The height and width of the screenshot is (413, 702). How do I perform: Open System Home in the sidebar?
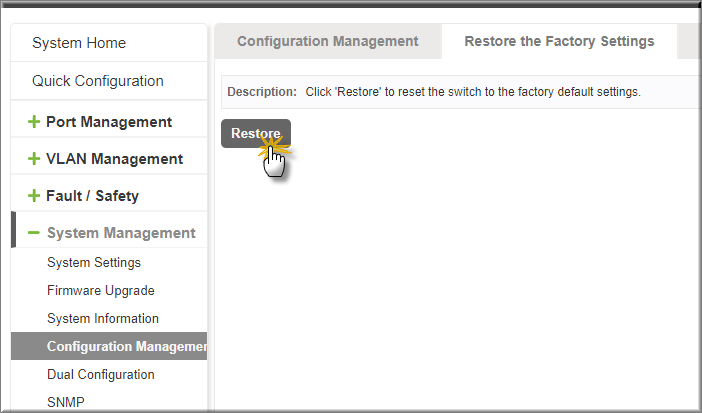[x=109, y=43]
